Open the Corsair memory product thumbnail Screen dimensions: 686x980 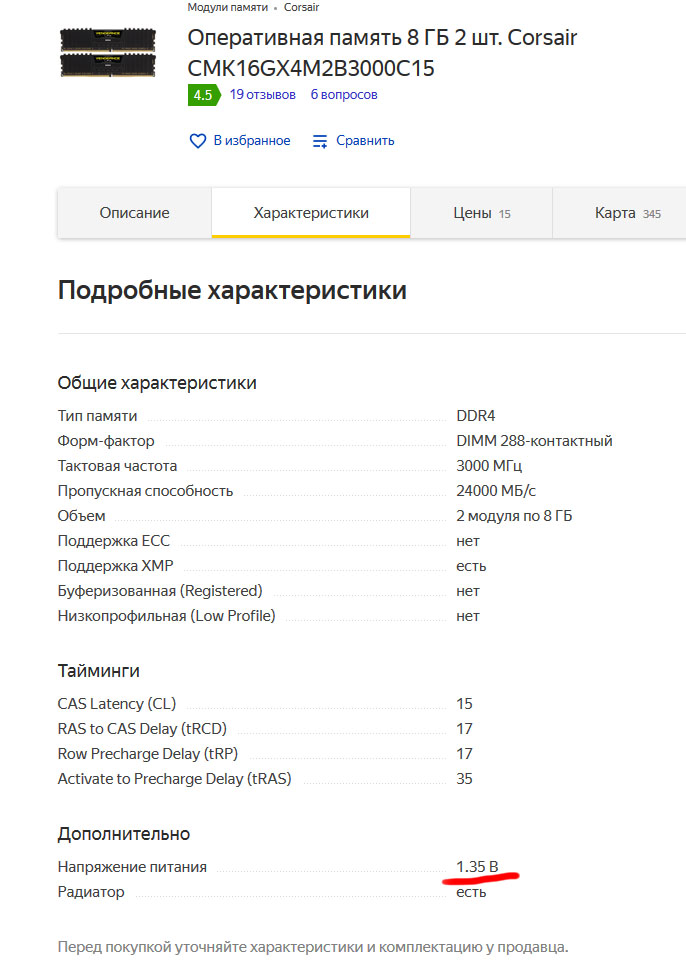coord(107,52)
